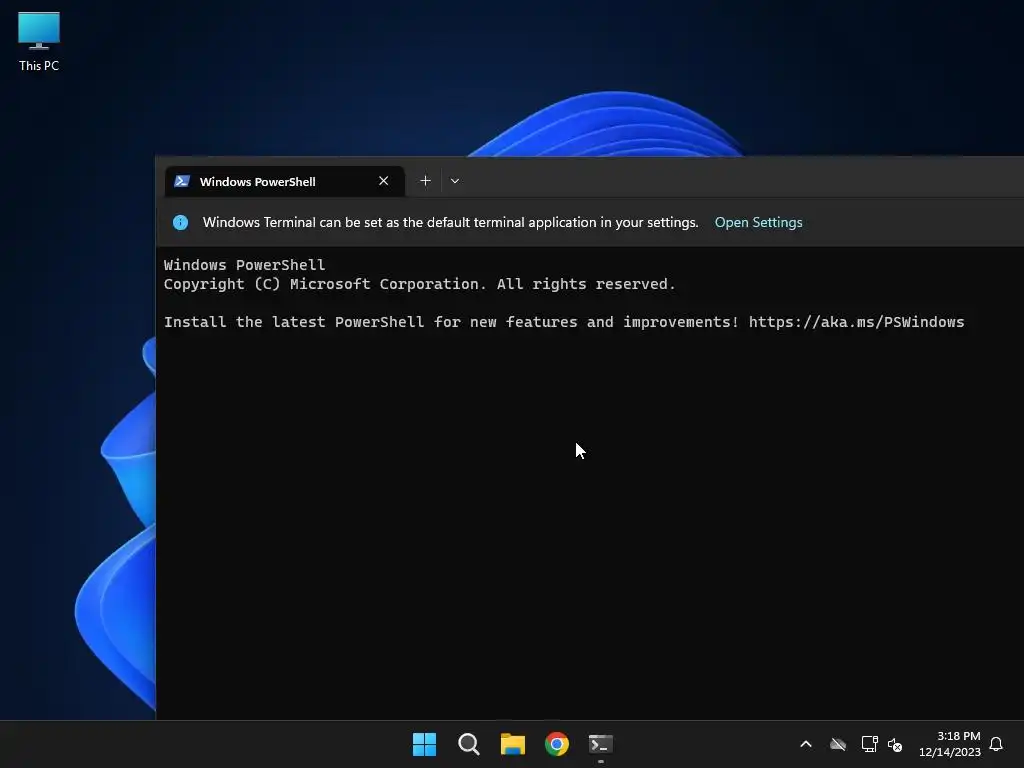Viewport: 1024px width, 768px height.
Task: Launch Google Chrome from taskbar
Action: 557,744
